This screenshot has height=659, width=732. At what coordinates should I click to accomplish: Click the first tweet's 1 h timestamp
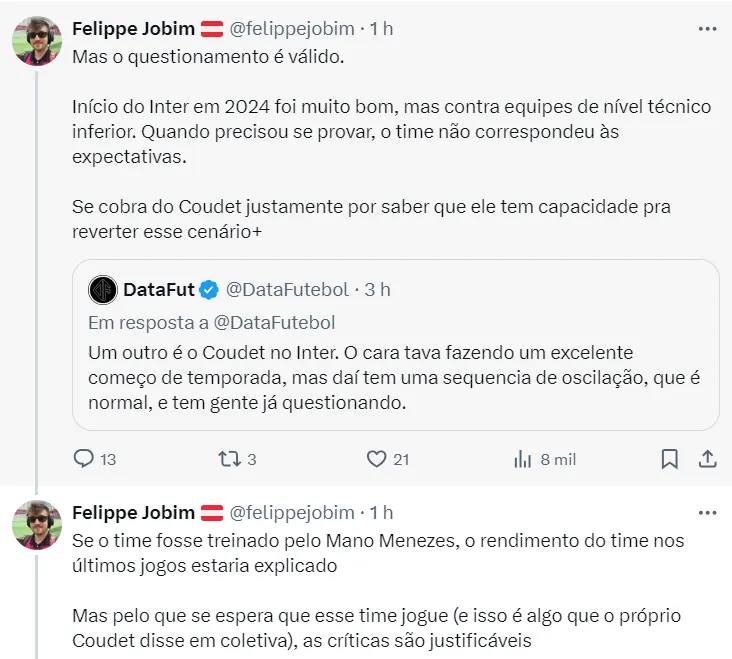(382, 29)
